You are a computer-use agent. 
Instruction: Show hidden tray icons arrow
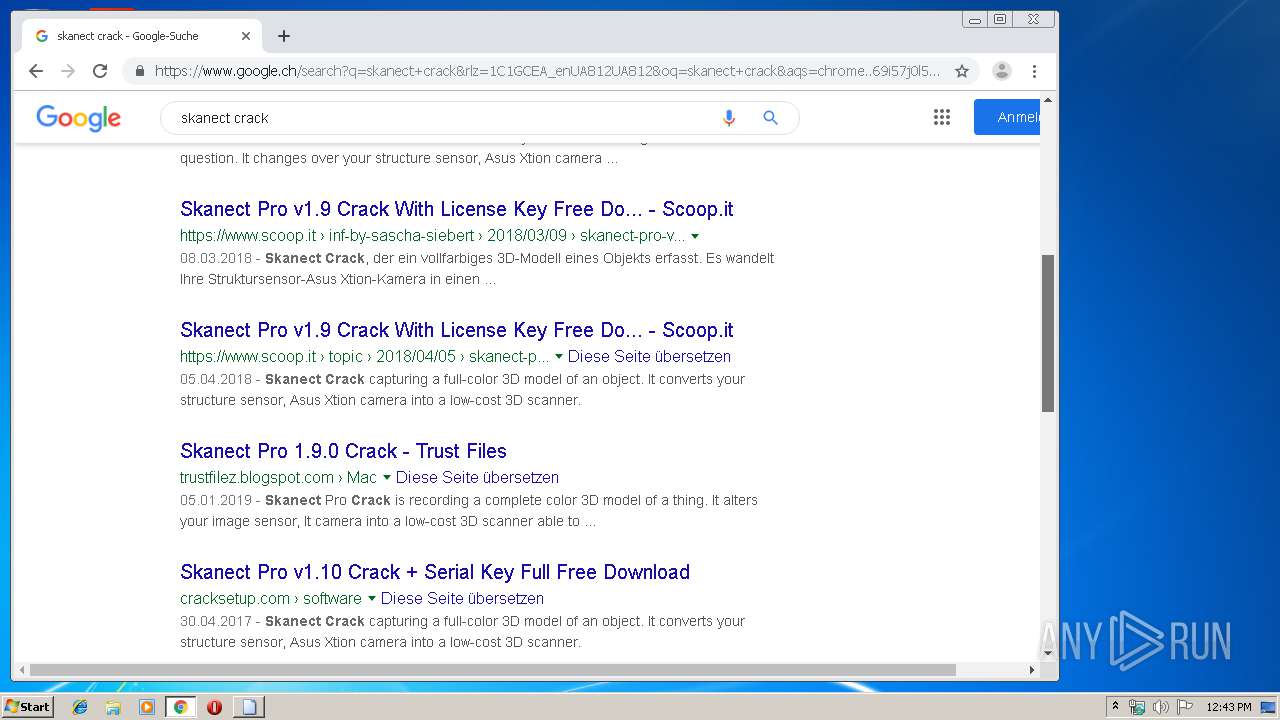1115,707
